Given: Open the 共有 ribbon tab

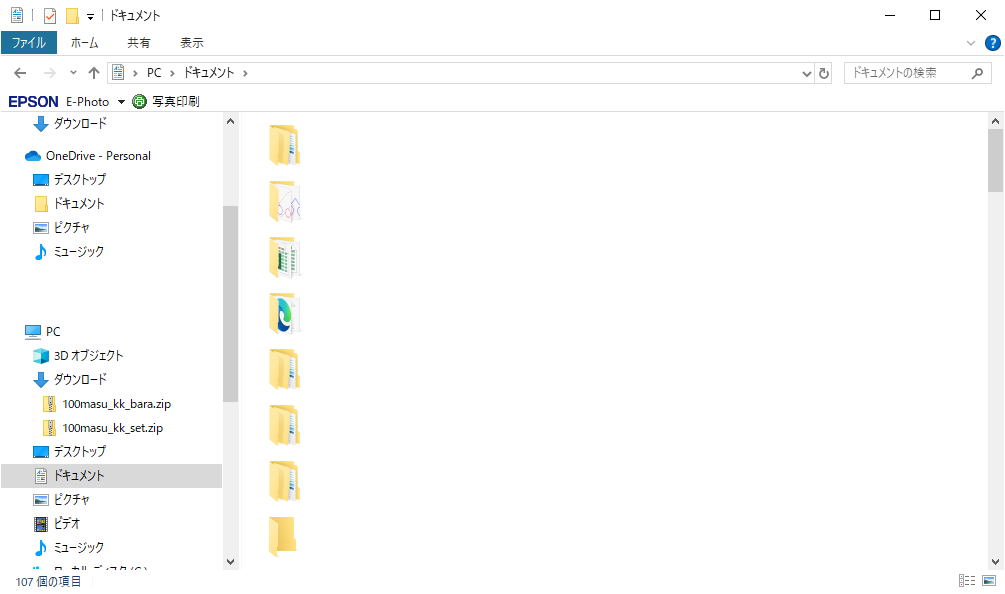Looking at the screenshot, I should 138,43.
